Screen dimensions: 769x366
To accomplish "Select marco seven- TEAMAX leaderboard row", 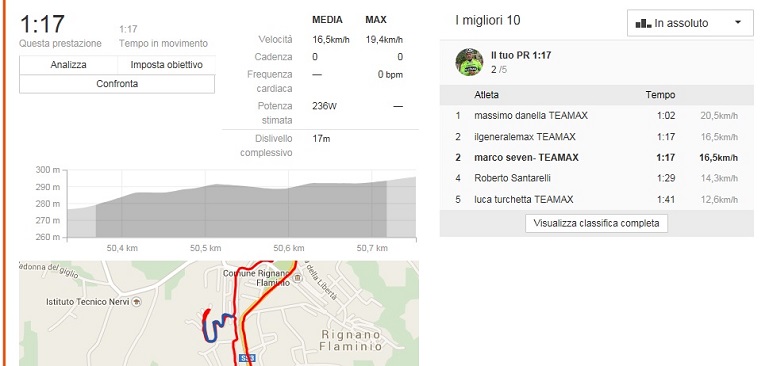I will point(596,157).
